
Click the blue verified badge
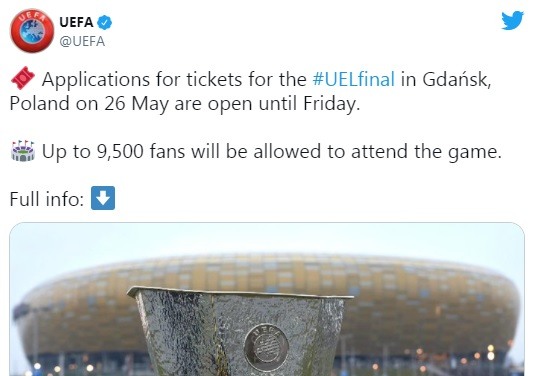pos(104,23)
